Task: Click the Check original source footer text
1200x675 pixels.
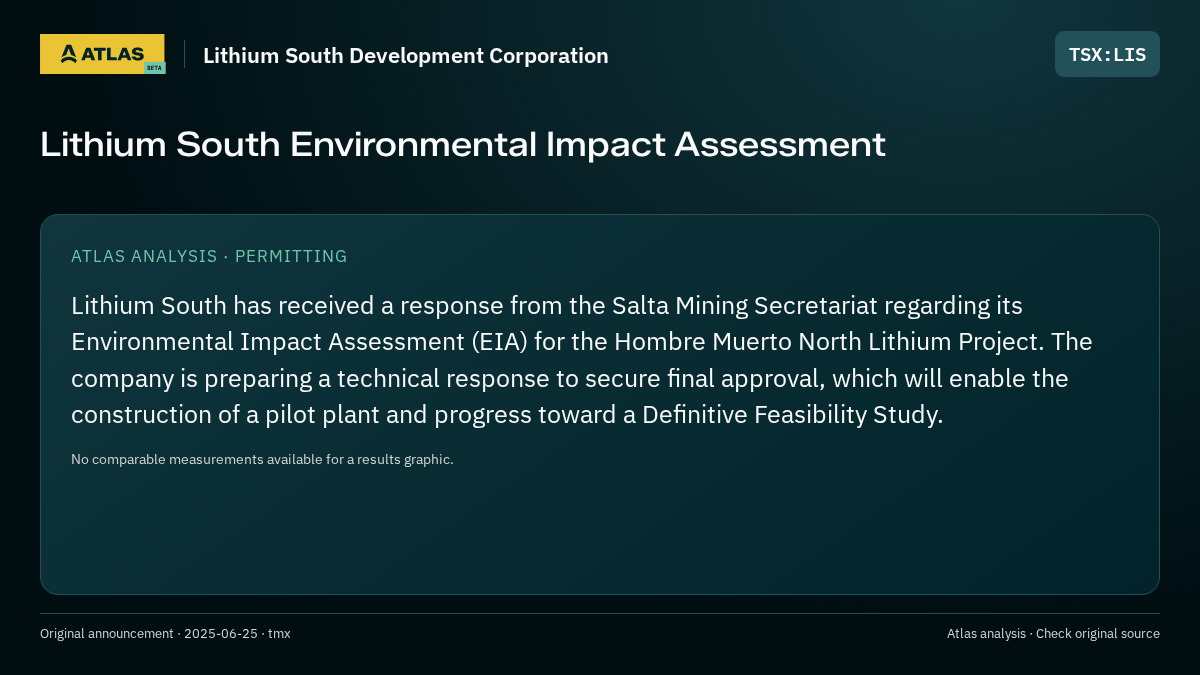Action: point(1053,633)
